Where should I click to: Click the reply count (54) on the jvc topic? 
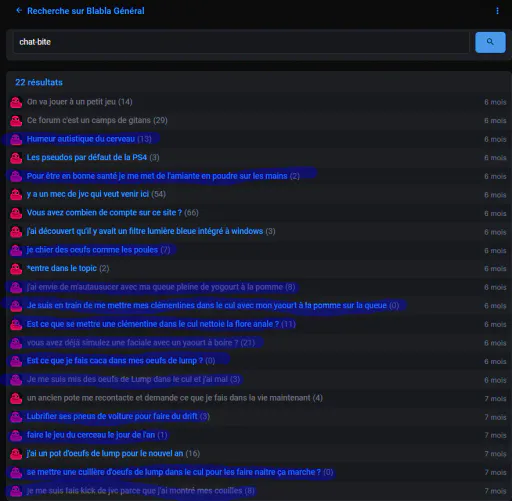(158, 194)
